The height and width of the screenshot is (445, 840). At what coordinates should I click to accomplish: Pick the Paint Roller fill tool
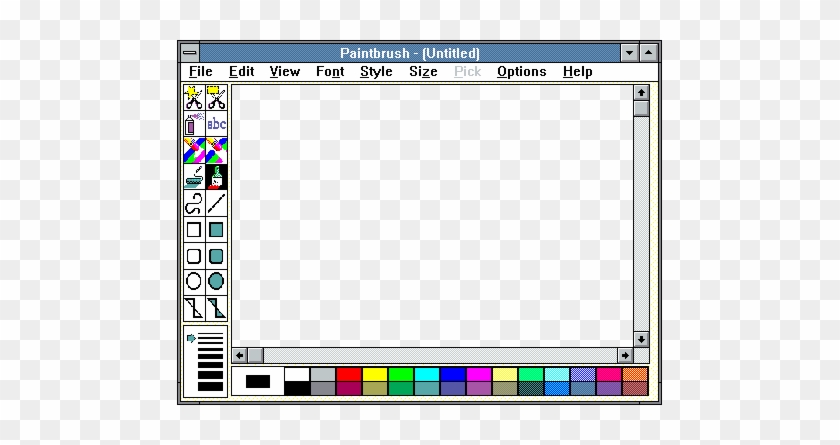(x=194, y=177)
